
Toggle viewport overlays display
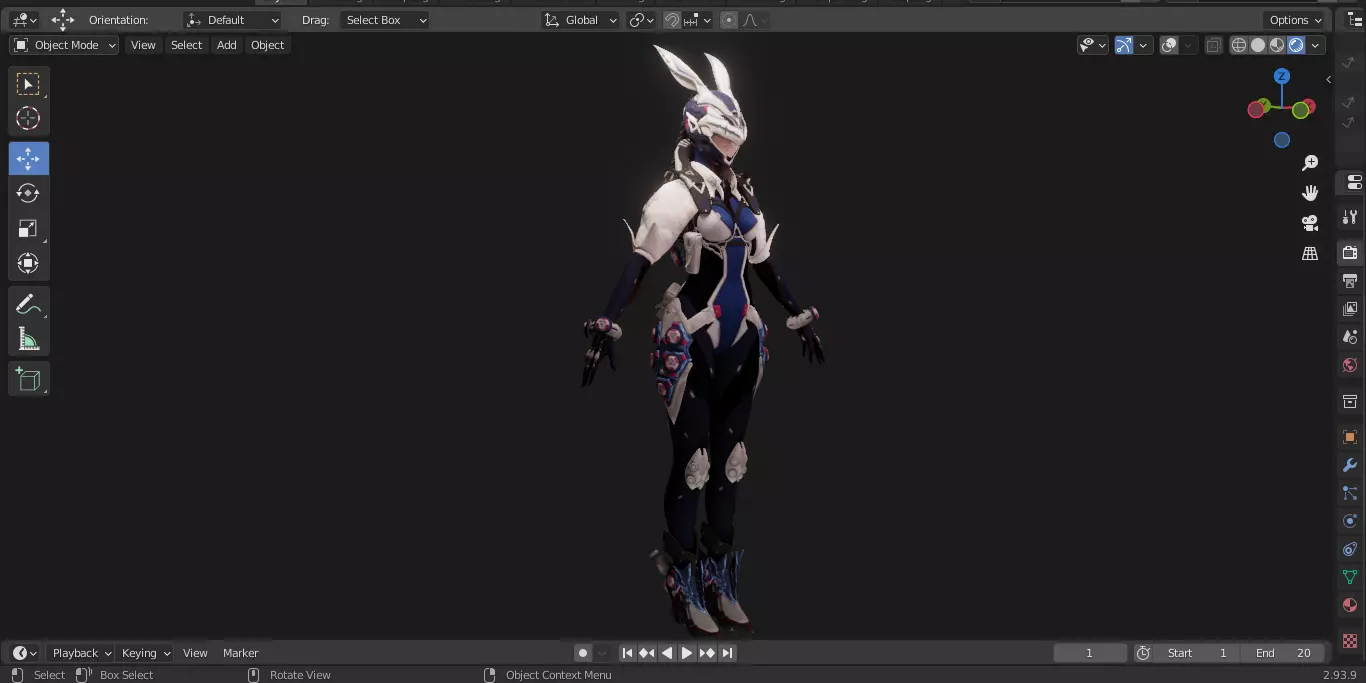coord(1169,45)
